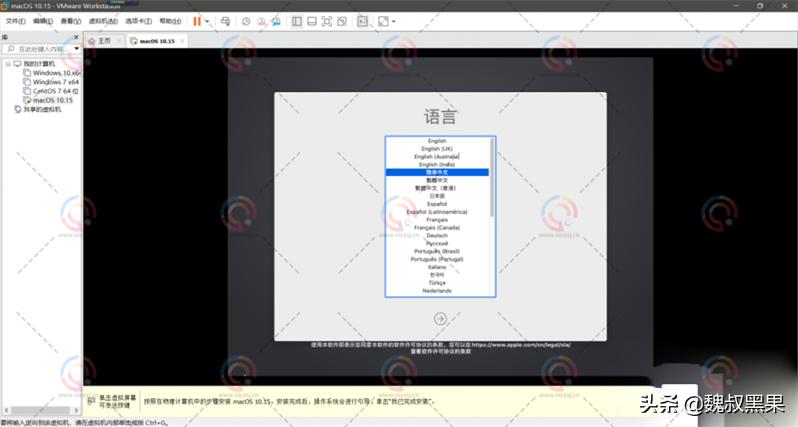The height and width of the screenshot is (427, 798).
Task: Close the macOS 10.15 tab
Action: coord(182,41)
